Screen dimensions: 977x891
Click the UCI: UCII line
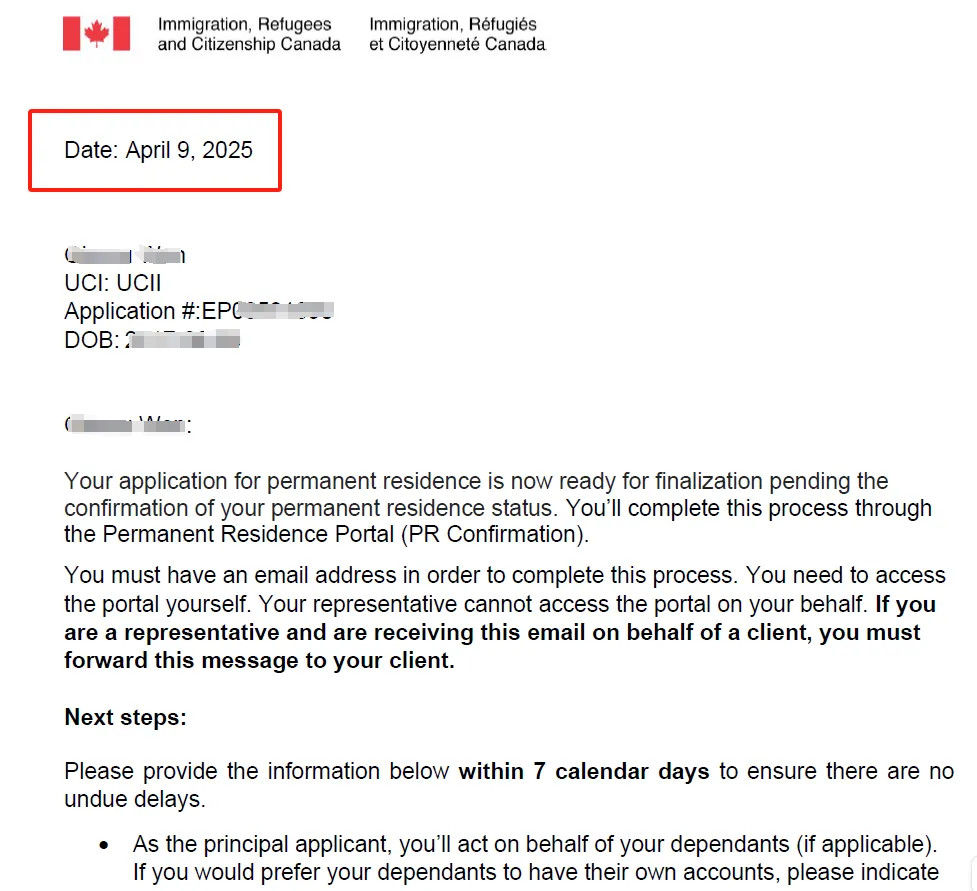point(113,283)
